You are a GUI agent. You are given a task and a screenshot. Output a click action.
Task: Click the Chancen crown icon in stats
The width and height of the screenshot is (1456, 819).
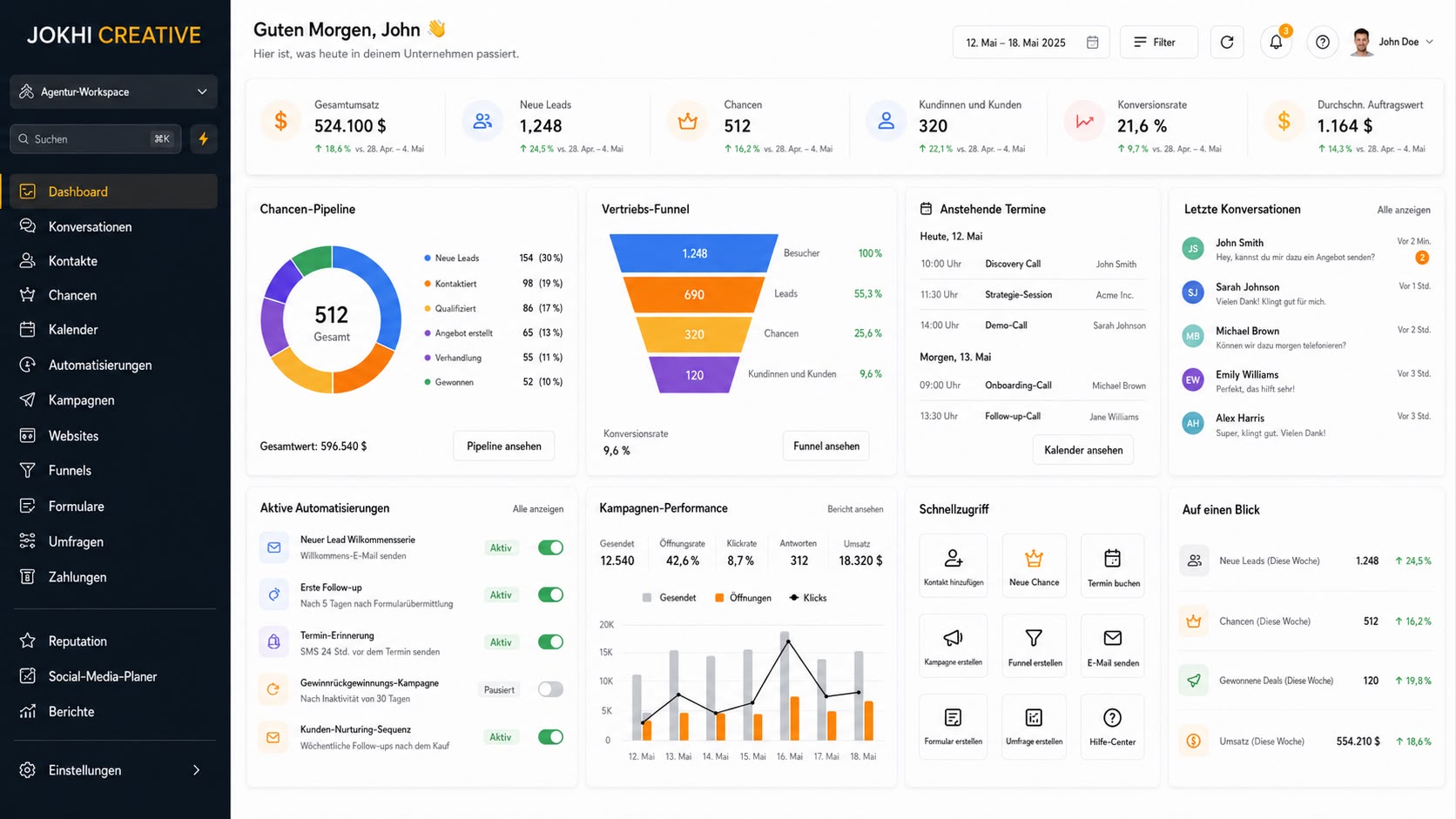(x=687, y=122)
